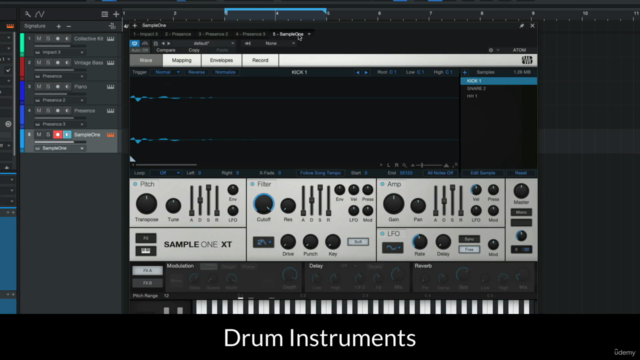The width and height of the screenshot is (640, 360).
Task: Load the next preset arrow
Action: (x=169, y=43)
